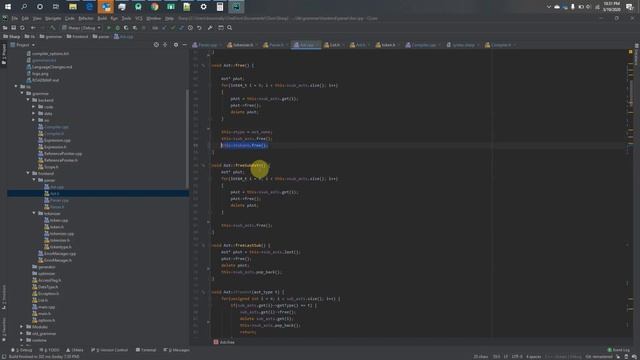This screenshot has height=360, width=640.
Task: Click the Expand/Collapse all icon in Project panel
Action: coord(165,45)
